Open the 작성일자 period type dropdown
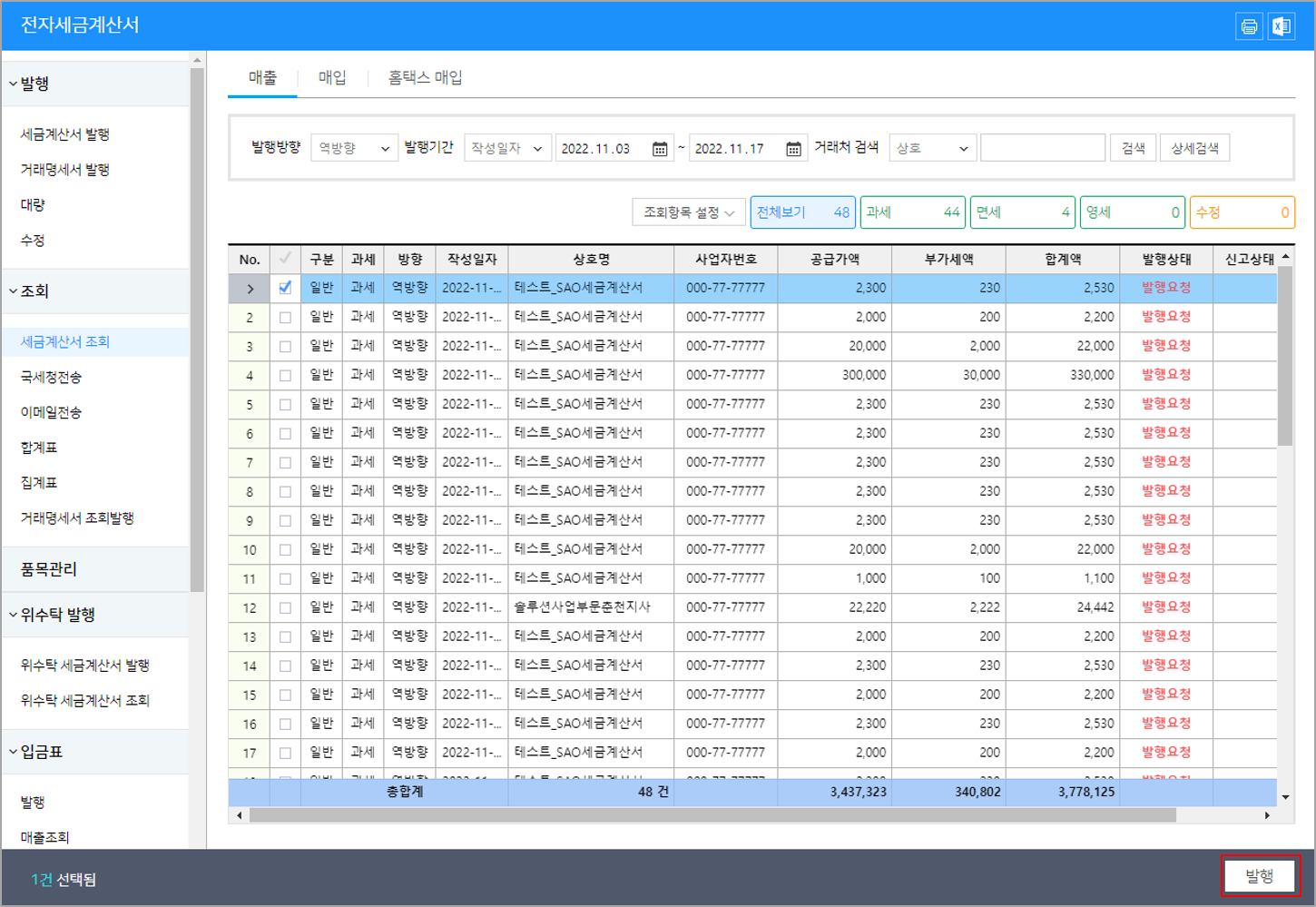1316x907 pixels. coord(506,148)
